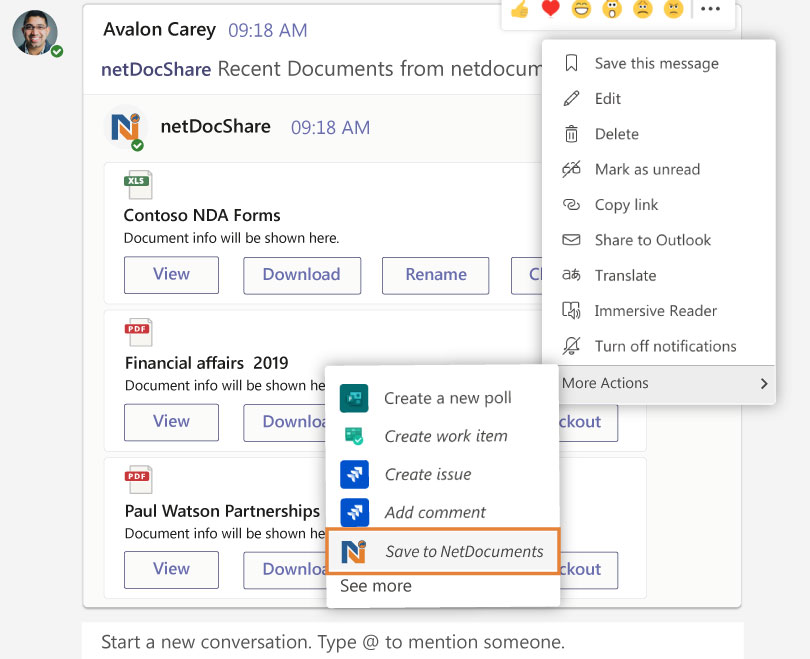
Task: Click the Financial affairs 2019 title
Action: (207, 363)
